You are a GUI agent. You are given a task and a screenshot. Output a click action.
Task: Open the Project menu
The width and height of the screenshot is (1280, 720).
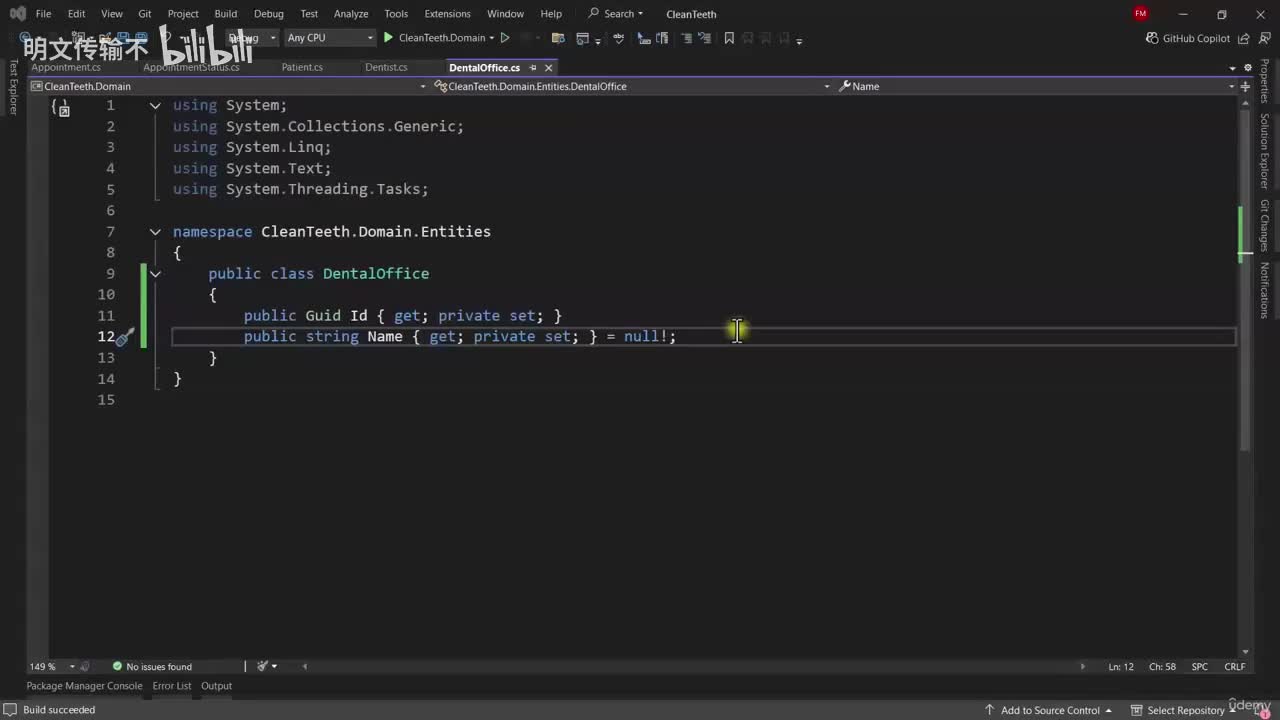pos(183,14)
